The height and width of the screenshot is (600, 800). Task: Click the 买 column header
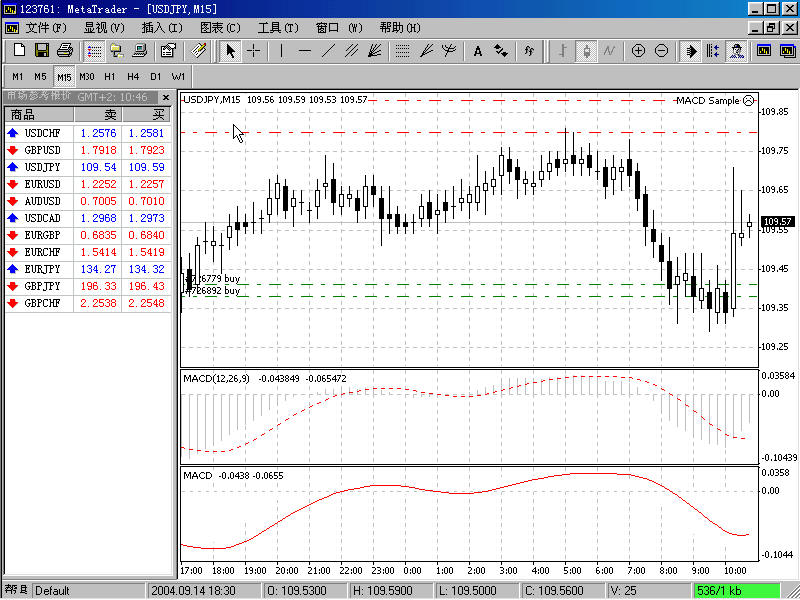(147, 114)
